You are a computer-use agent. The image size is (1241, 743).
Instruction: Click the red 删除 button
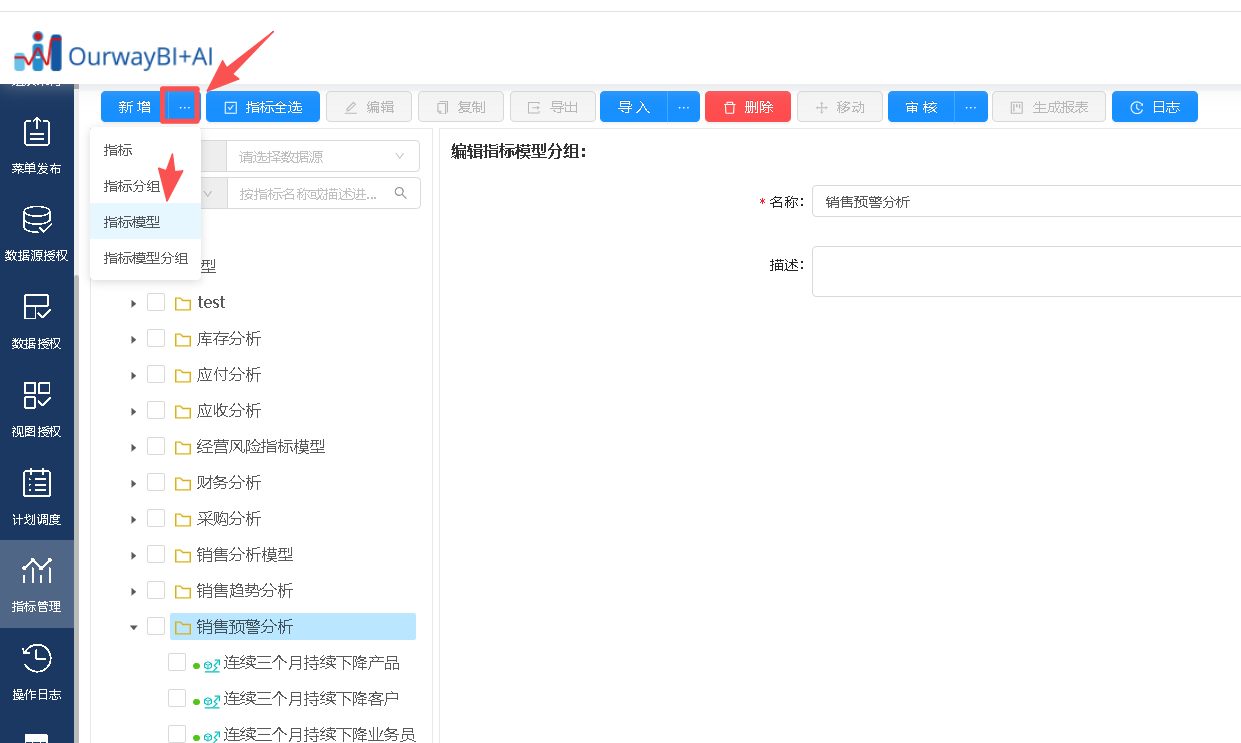tap(747, 107)
